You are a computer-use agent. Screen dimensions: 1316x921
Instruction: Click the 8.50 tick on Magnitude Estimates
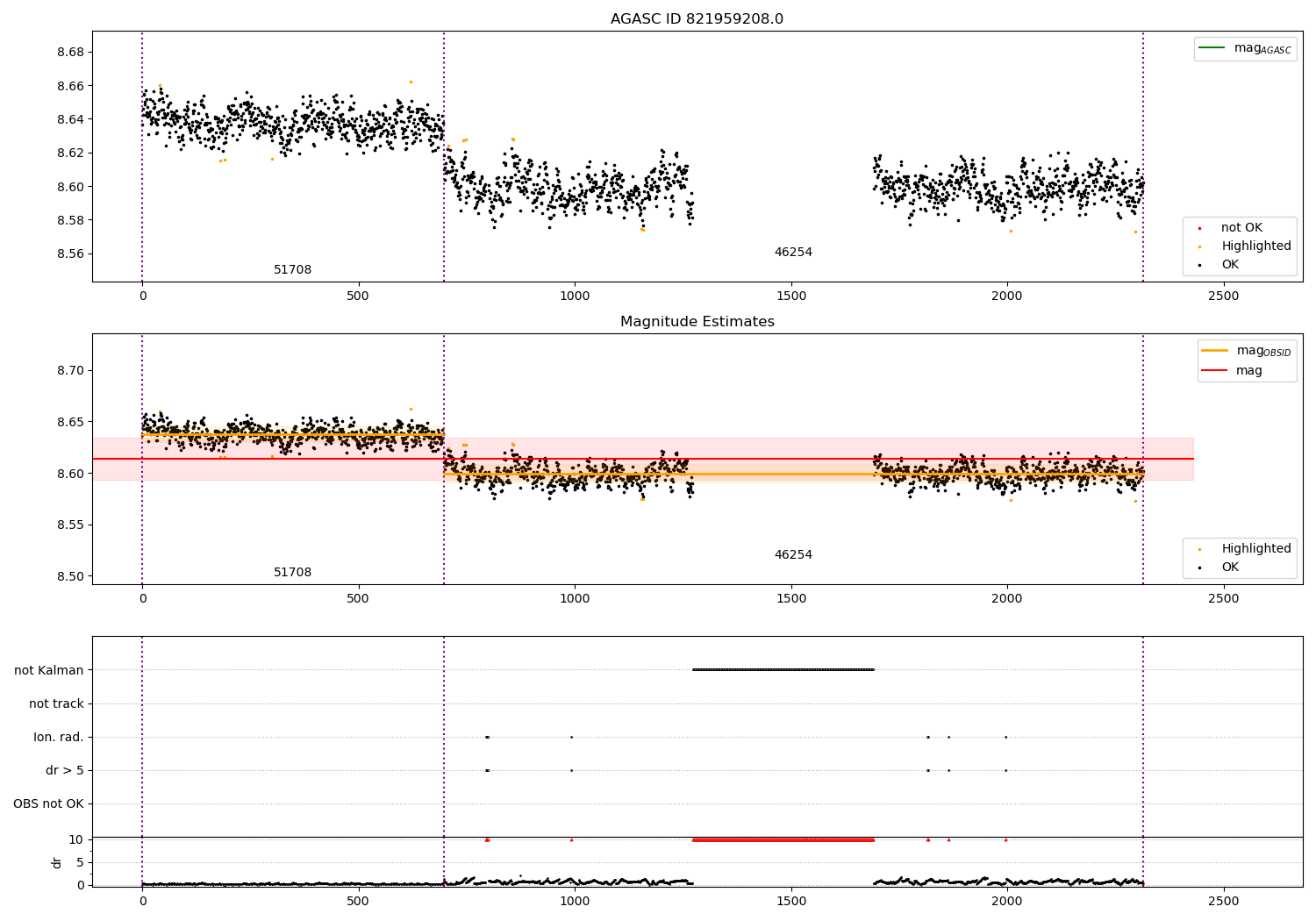point(69,577)
